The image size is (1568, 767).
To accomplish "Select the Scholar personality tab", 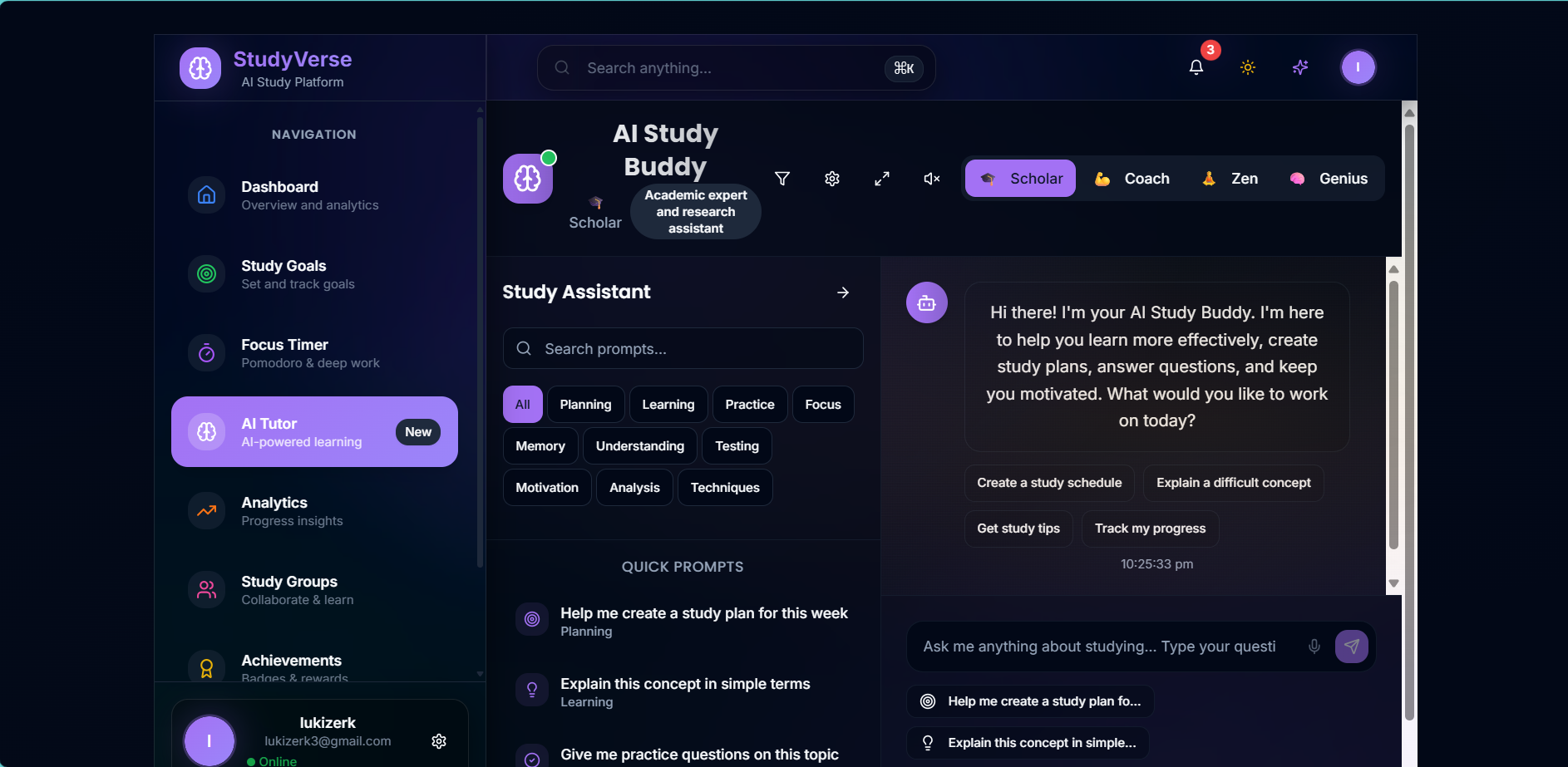I will 1020,179.
